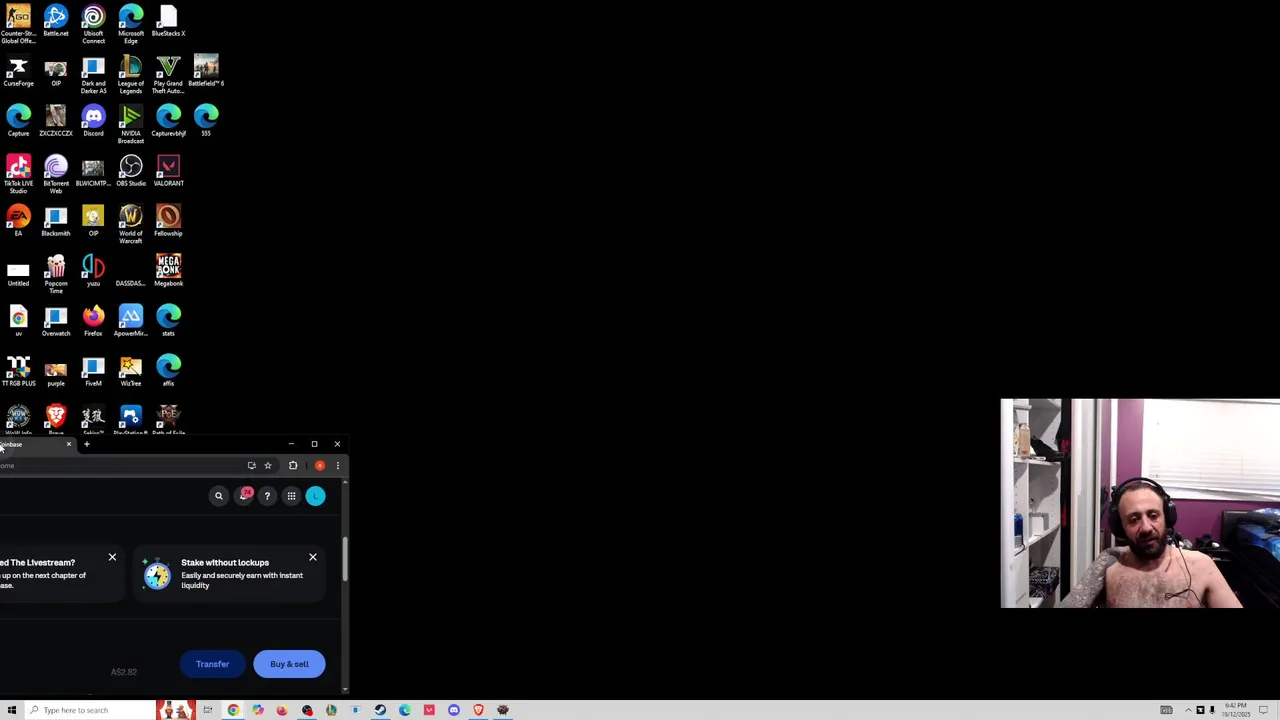1280x720 pixels.
Task: Select the Popcorn Time desktop icon
Action: tap(56, 275)
